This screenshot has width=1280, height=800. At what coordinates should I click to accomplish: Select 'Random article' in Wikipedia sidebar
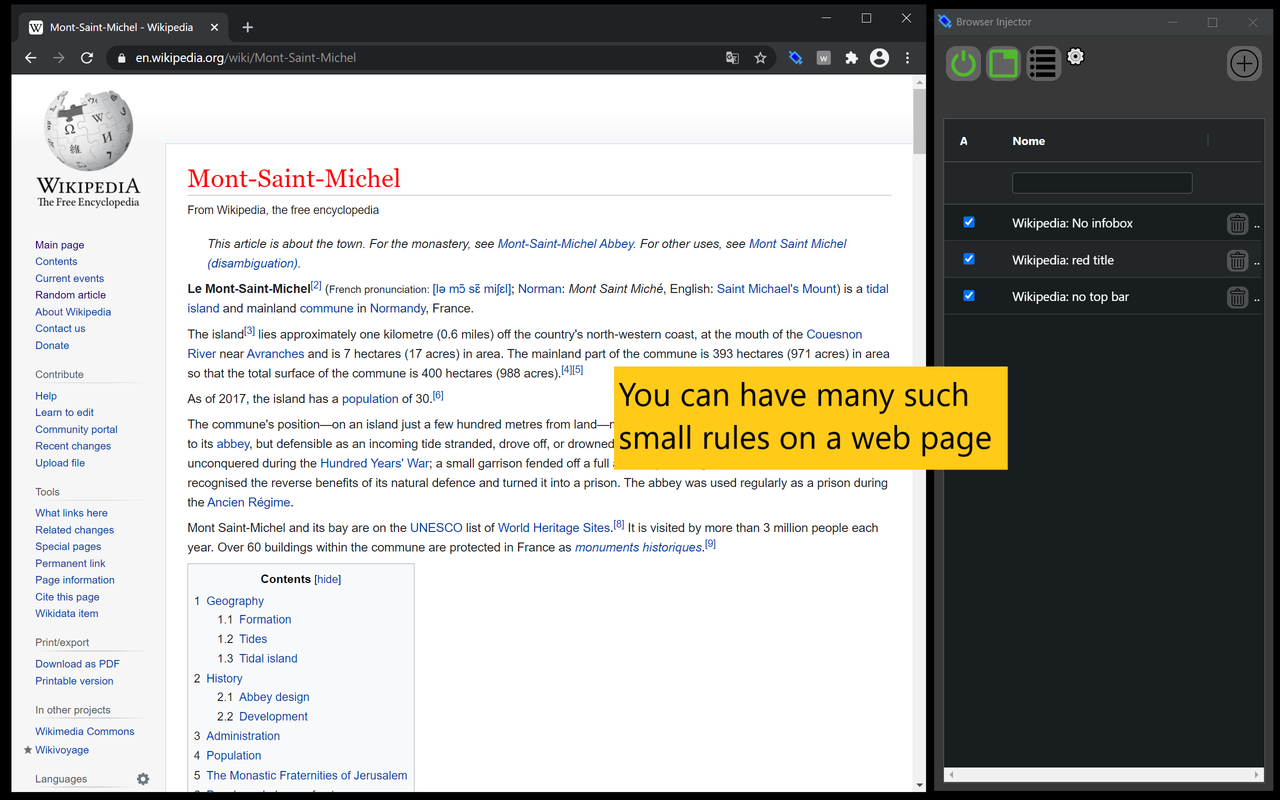click(70, 294)
